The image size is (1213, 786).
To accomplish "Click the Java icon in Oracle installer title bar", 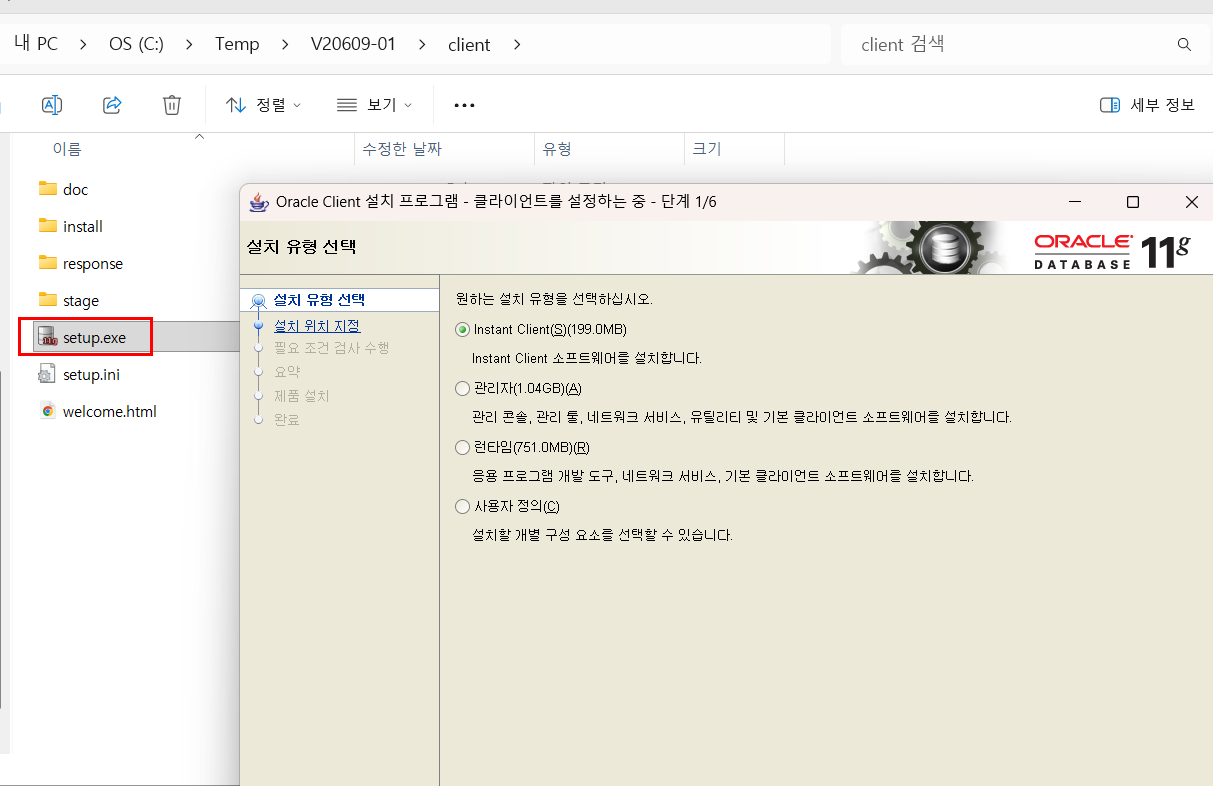I will point(259,201).
